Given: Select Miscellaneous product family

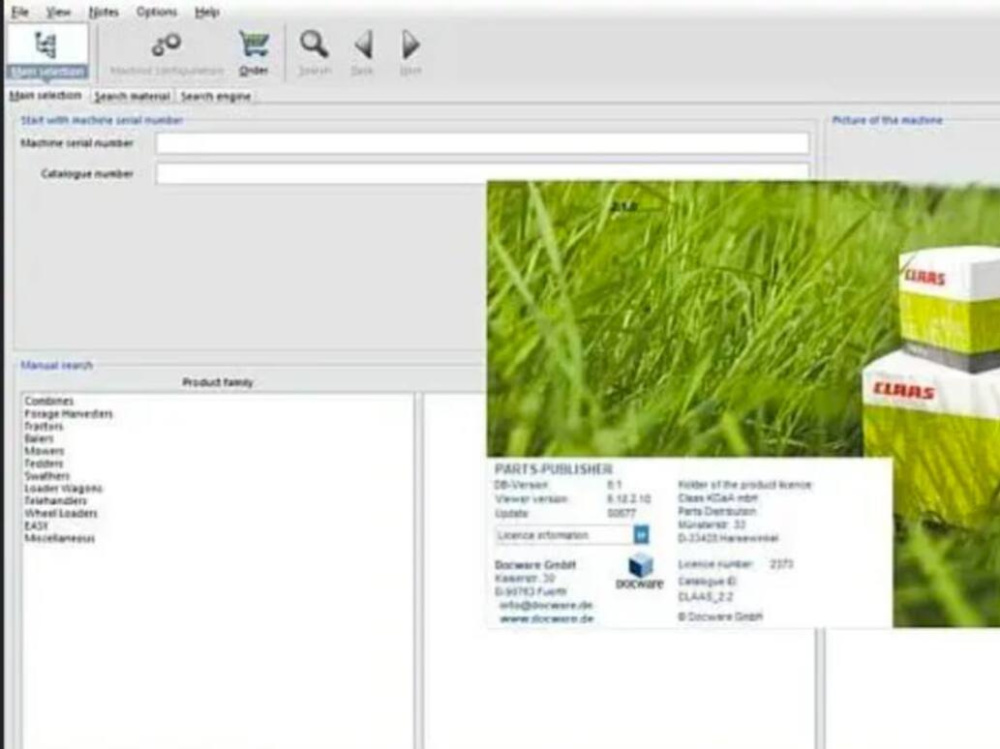Looking at the screenshot, I should coord(59,538).
